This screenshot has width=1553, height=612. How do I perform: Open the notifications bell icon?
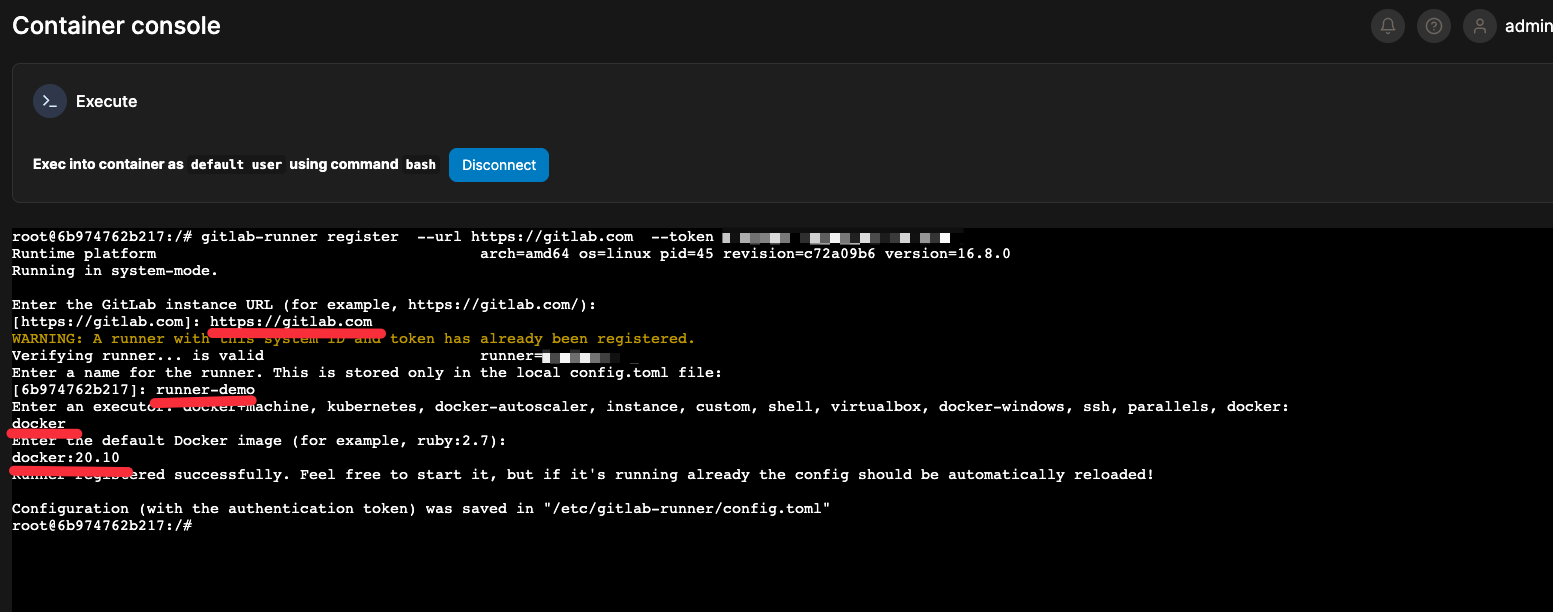tap(1387, 27)
